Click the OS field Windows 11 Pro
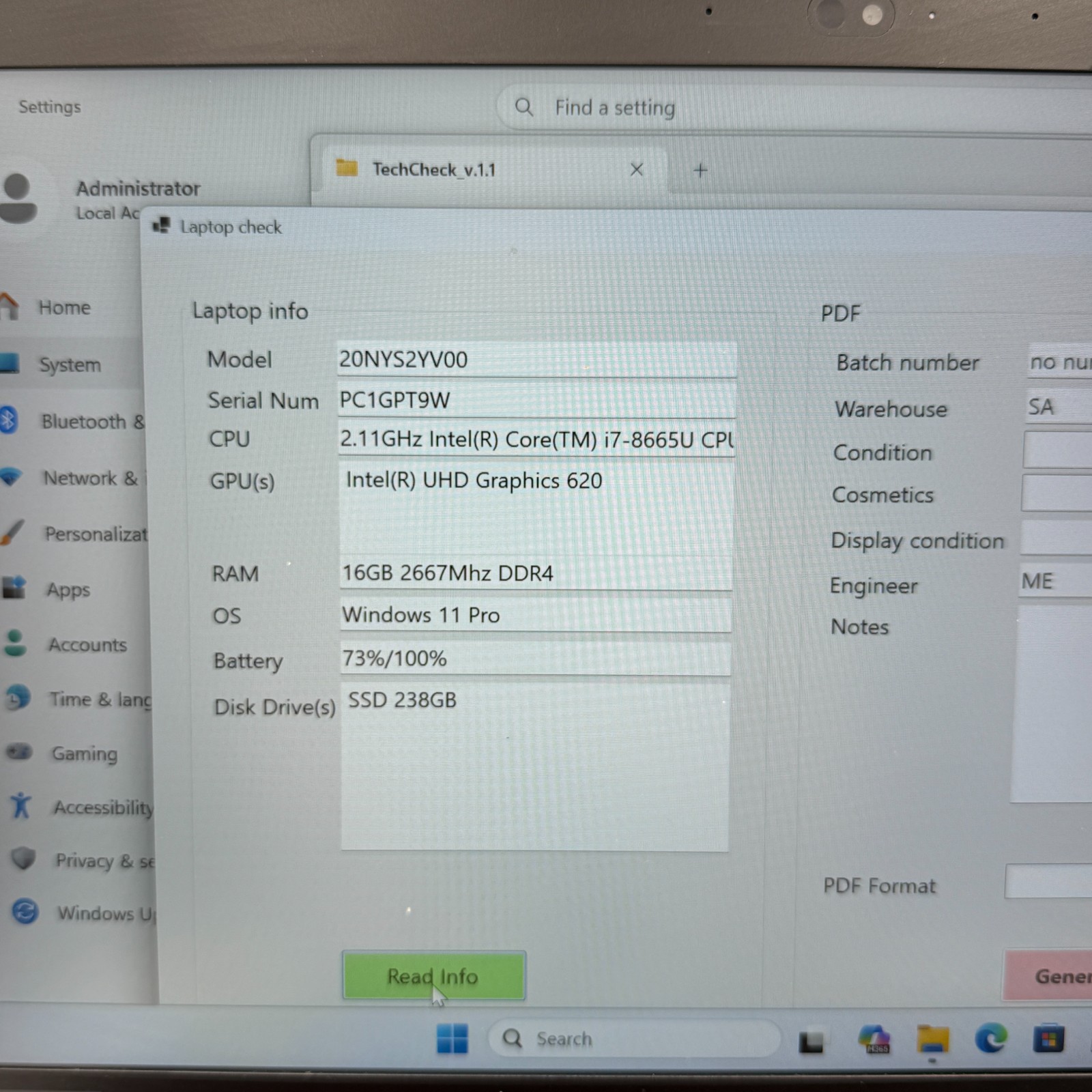Image resolution: width=1092 pixels, height=1092 pixels. [536, 615]
